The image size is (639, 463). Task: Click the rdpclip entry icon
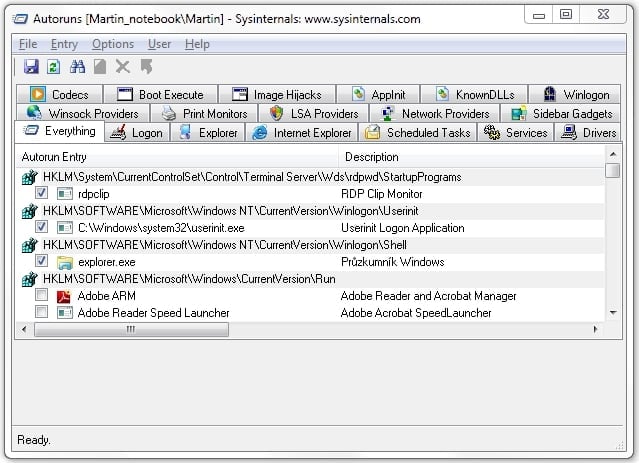65,194
